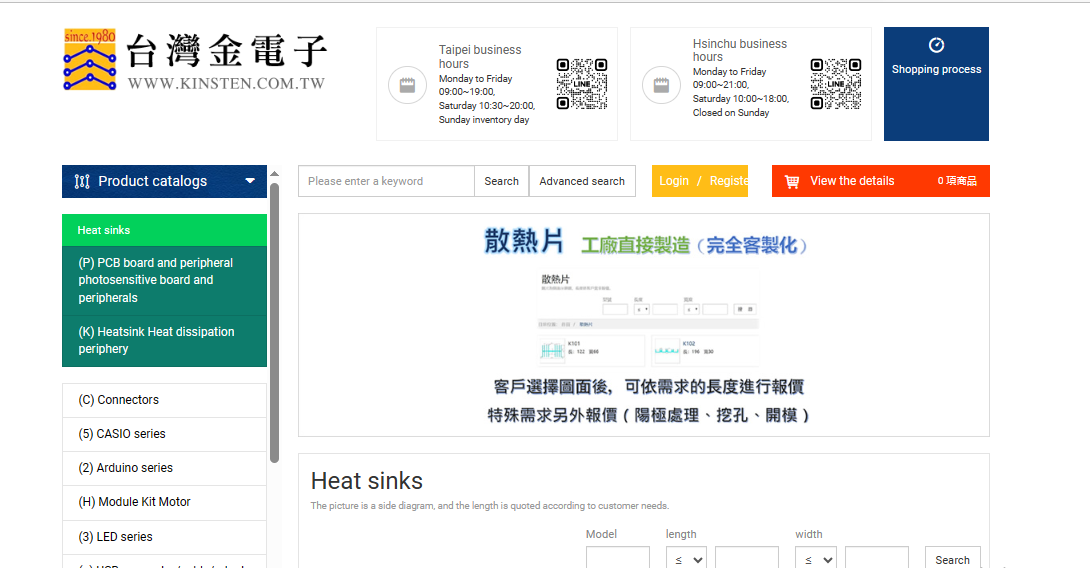
Task: Click the Product catalogs tools icon
Action: click(82, 181)
